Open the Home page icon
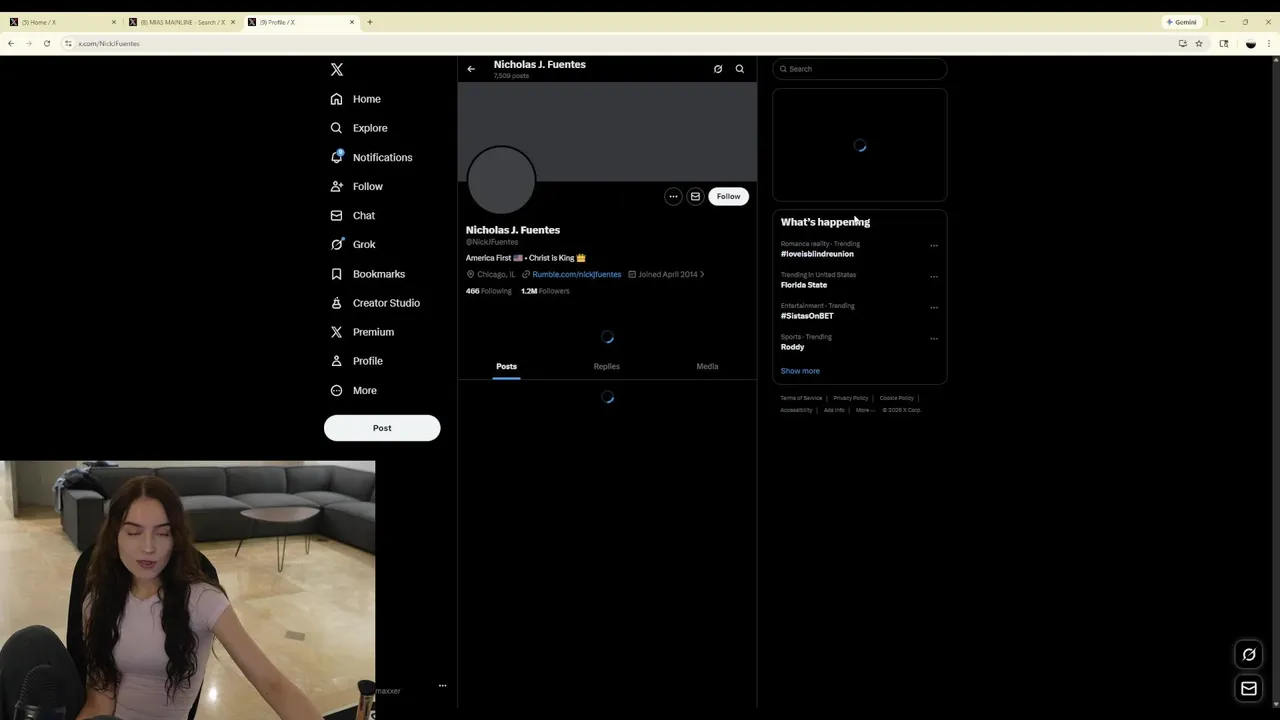Image resolution: width=1280 pixels, height=720 pixels. coord(337,99)
